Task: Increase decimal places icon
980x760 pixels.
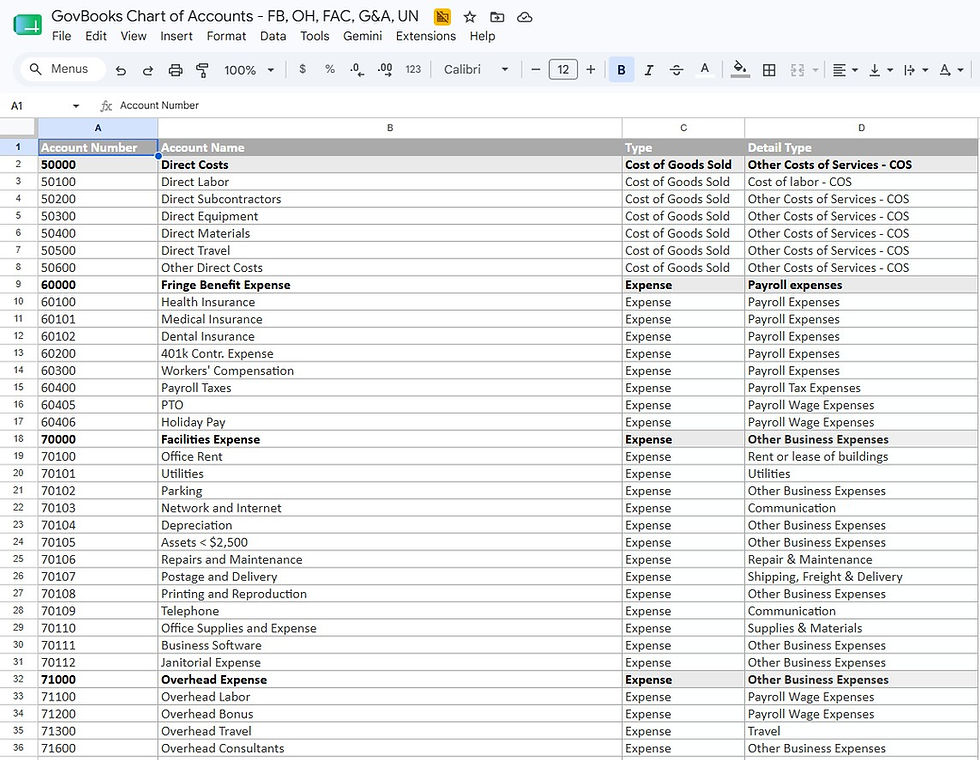Action: (x=385, y=70)
